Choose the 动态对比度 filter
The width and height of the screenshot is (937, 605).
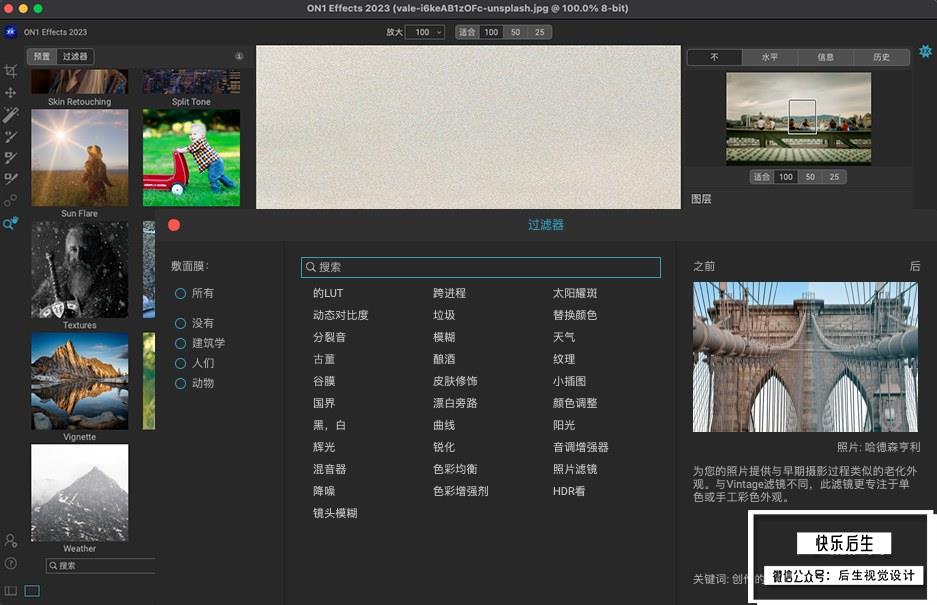coord(341,315)
